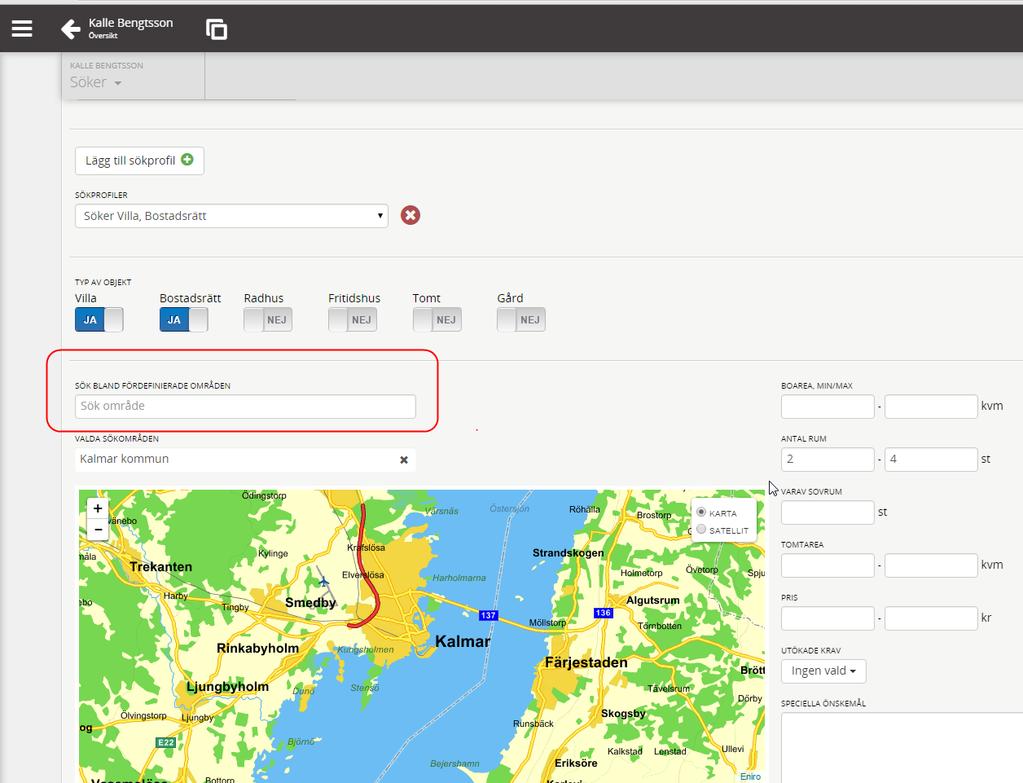The image size is (1023, 783).
Task: Click the Pris minimum field
Action: point(827,618)
